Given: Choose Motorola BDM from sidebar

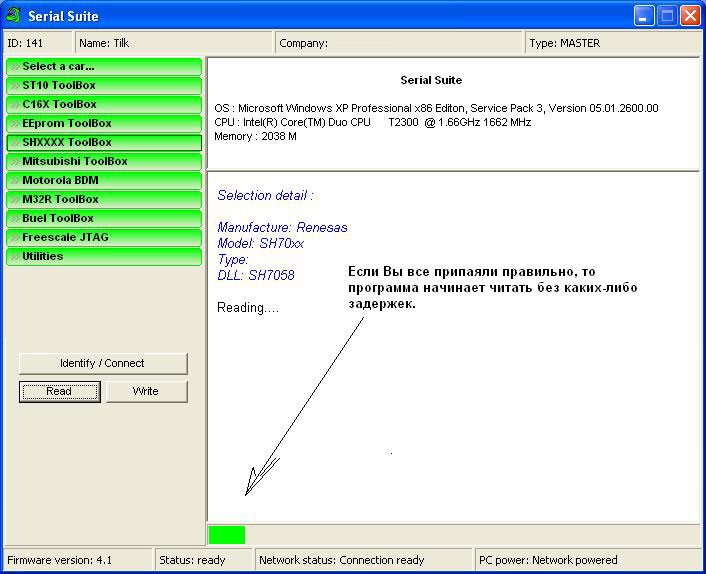Looking at the screenshot, I should [104, 180].
